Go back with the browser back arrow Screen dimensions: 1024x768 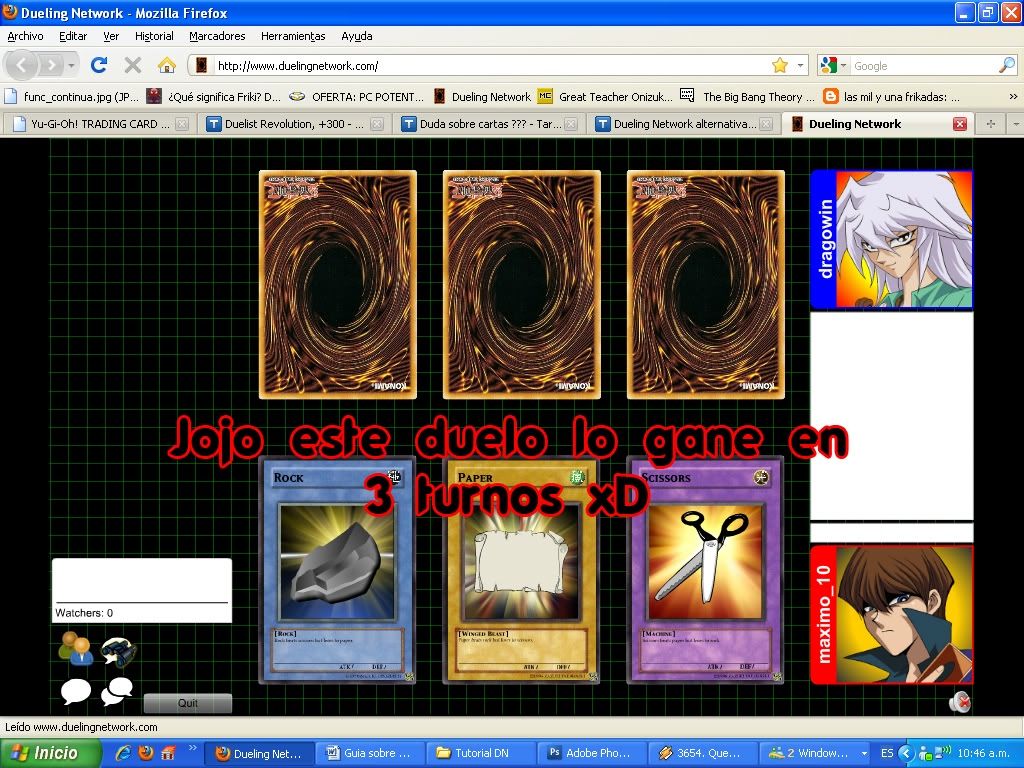[22, 65]
